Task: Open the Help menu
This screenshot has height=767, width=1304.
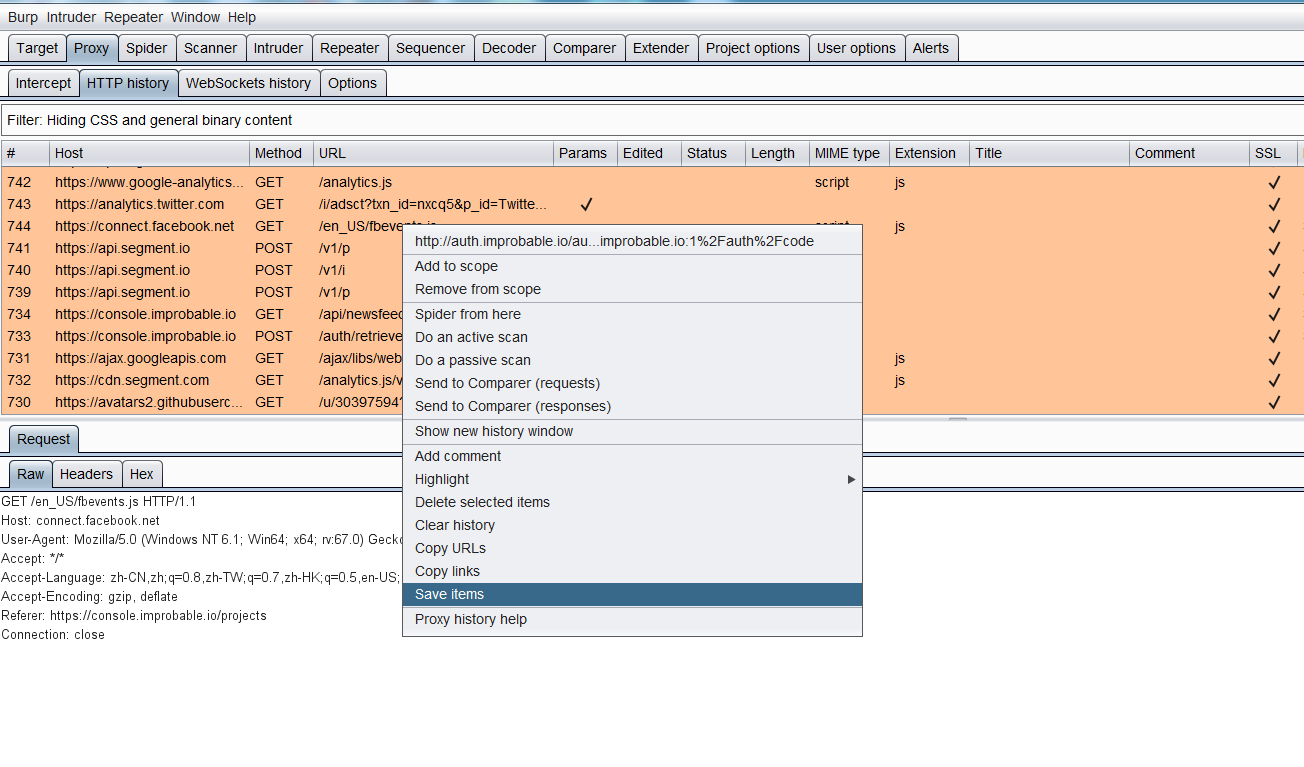Action: click(x=242, y=17)
